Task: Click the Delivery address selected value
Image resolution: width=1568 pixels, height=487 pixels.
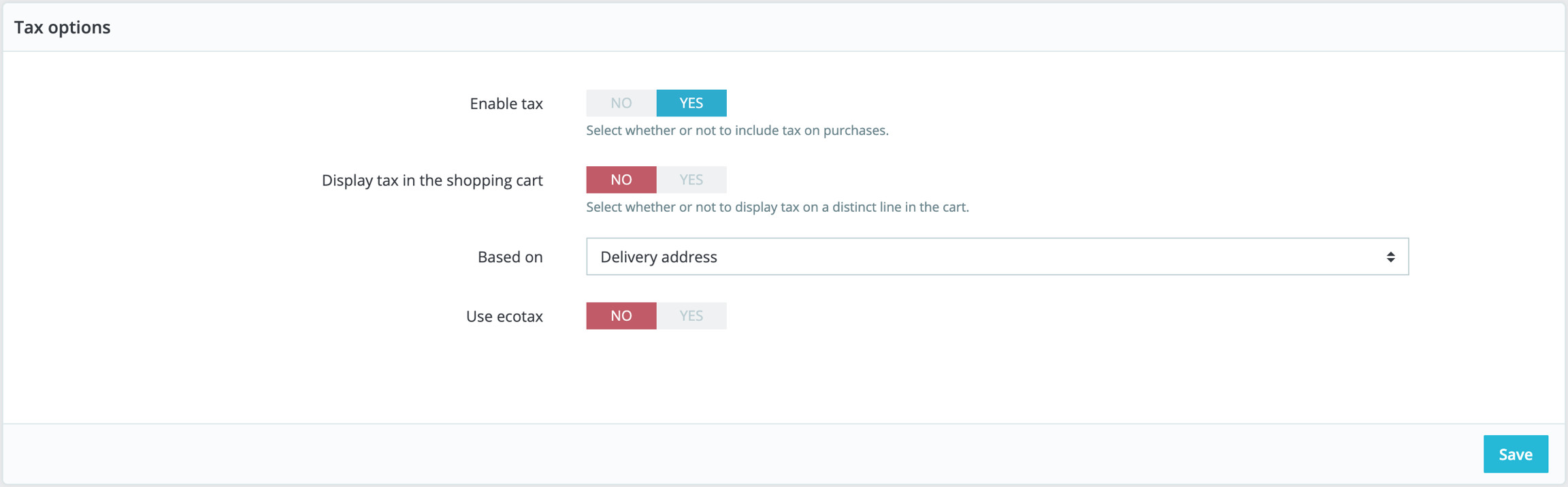Action: (x=659, y=257)
